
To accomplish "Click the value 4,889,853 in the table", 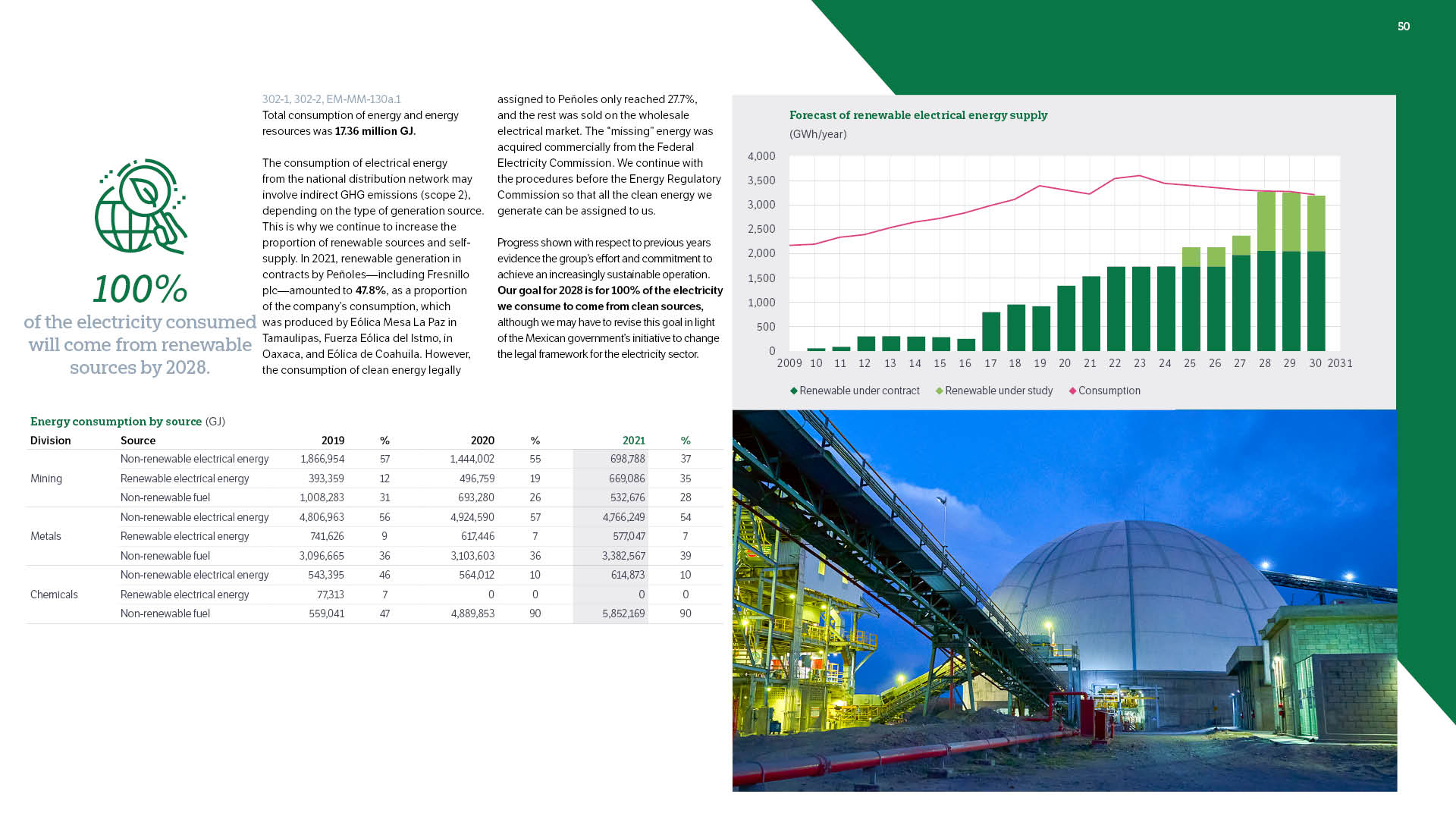I will click(472, 613).
